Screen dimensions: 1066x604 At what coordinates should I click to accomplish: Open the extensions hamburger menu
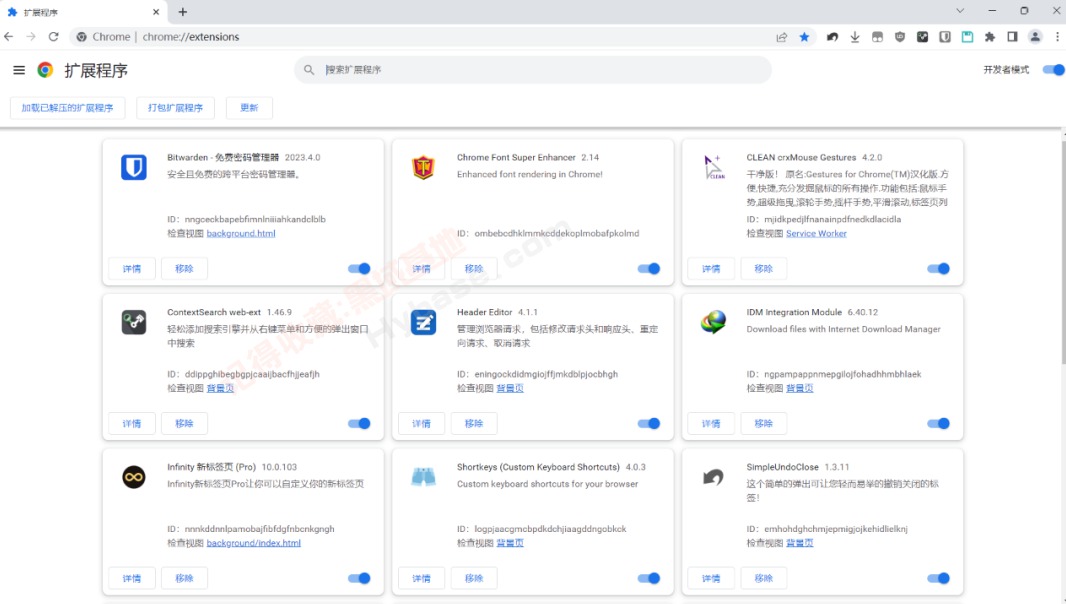click(x=19, y=70)
